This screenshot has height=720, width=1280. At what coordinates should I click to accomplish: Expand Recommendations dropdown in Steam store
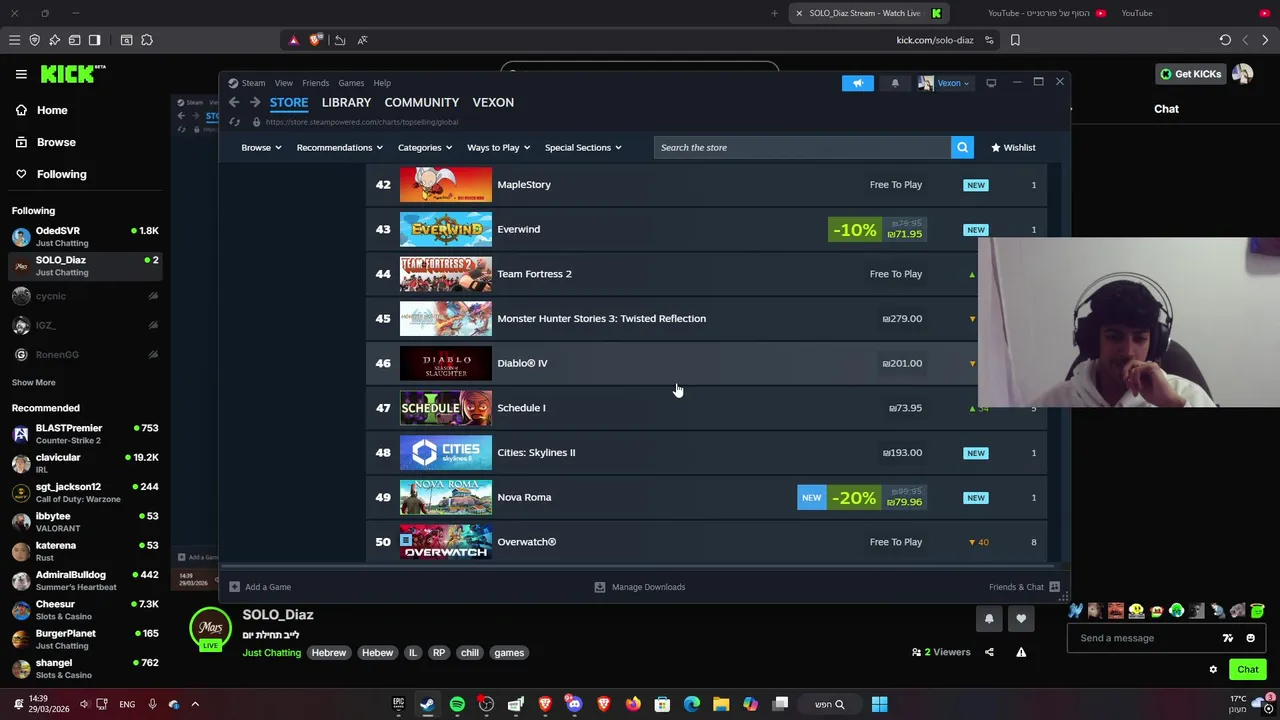pos(340,147)
